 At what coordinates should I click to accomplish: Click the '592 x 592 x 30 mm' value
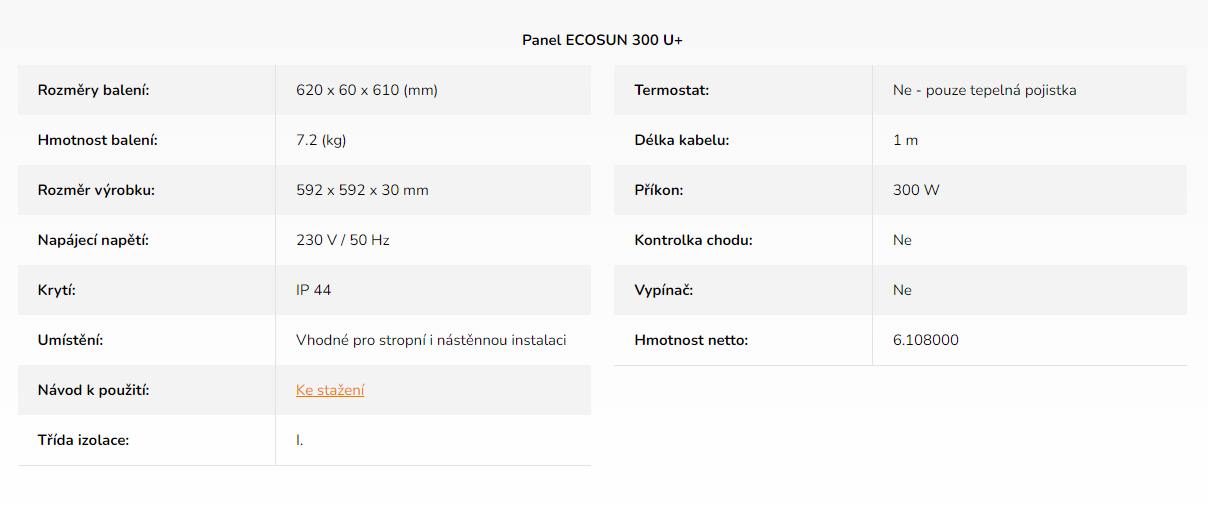click(362, 190)
